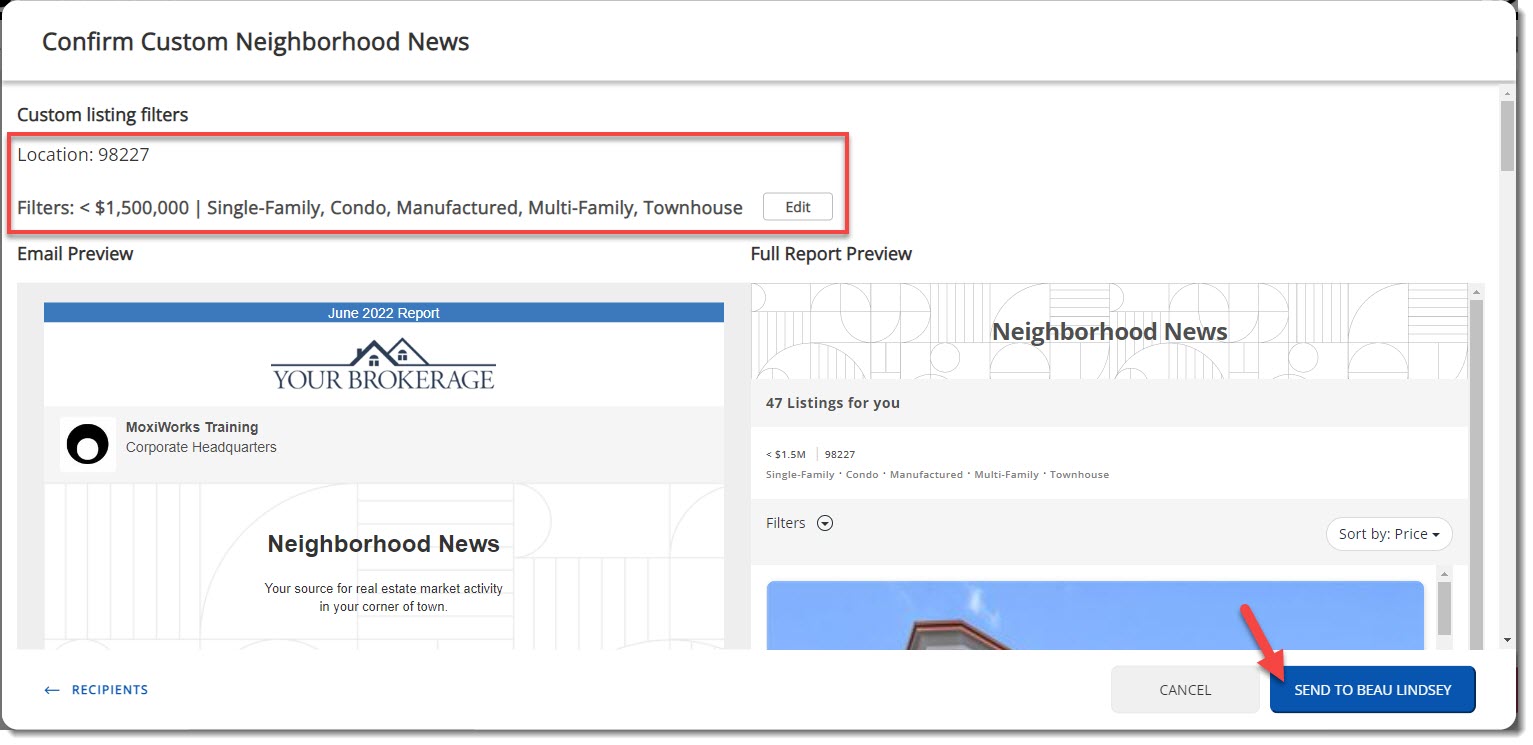
Task: Cancel the custom Neighborhood News dialog
Action: (x=1184, y=690)
